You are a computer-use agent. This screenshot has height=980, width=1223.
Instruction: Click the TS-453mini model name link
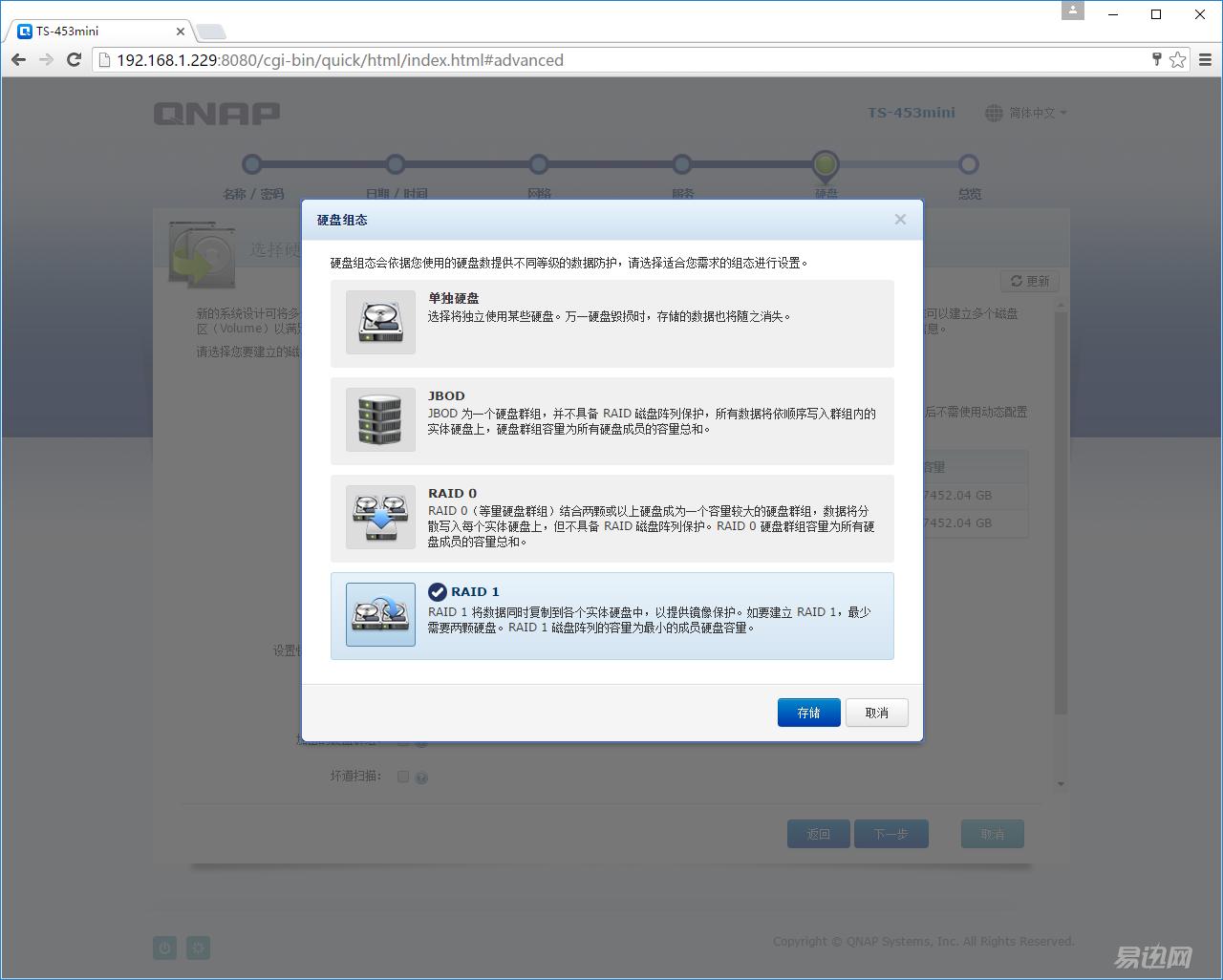tap(912, 113)
